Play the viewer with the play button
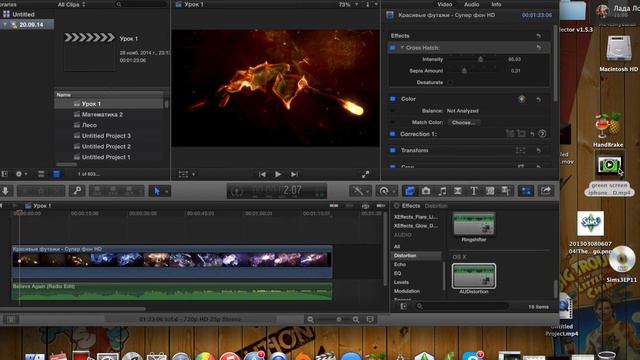 [x=278, y=174]
